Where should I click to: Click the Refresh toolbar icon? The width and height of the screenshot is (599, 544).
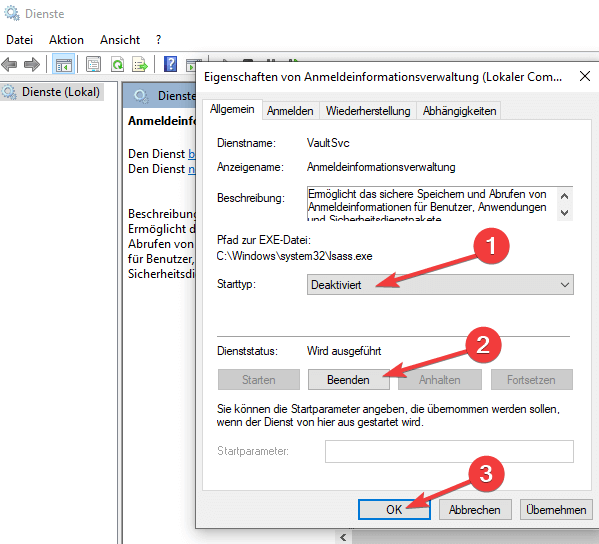117,64
